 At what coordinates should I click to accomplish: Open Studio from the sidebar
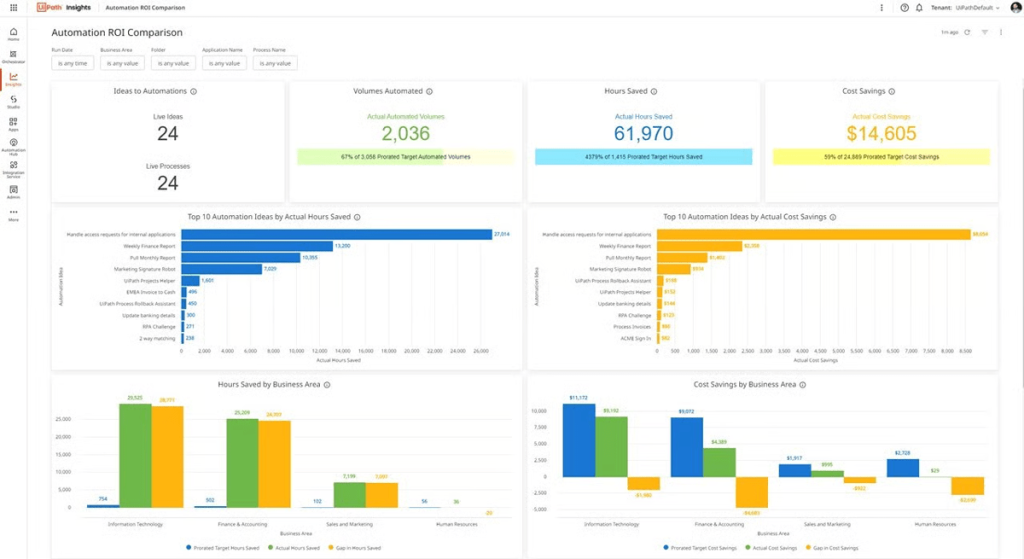click(x=13, y=102)
